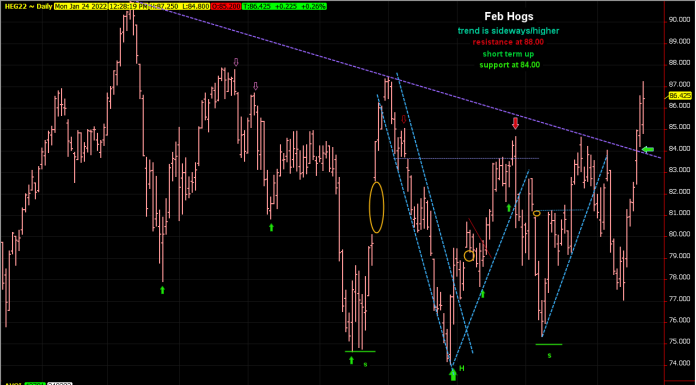Select the green up arrow near 80.300 low

[272, 227]
